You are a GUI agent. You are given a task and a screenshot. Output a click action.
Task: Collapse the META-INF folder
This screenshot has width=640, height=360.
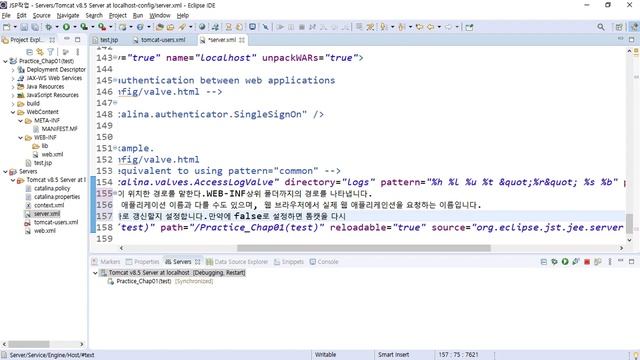tap(20, 121)
